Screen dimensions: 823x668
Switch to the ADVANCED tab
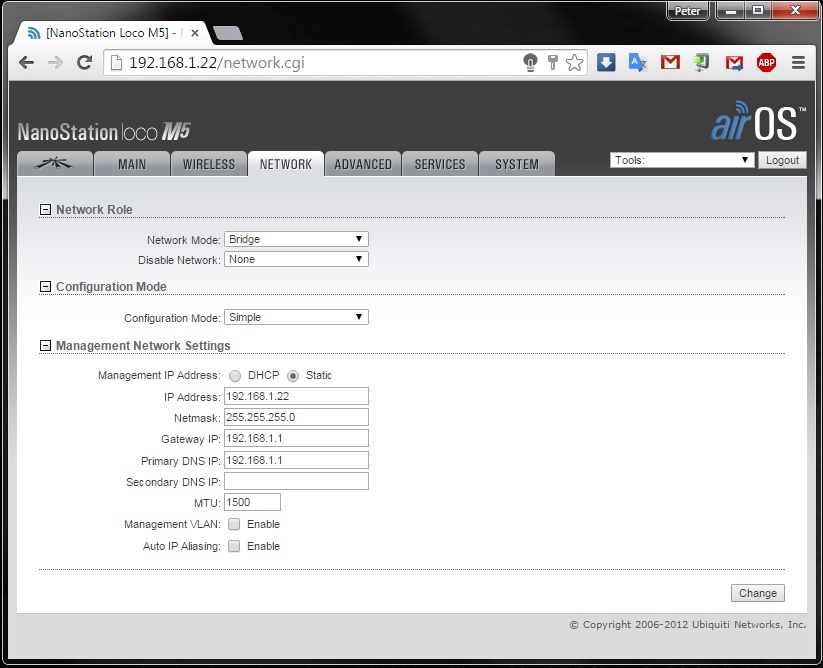pos(363,164)
